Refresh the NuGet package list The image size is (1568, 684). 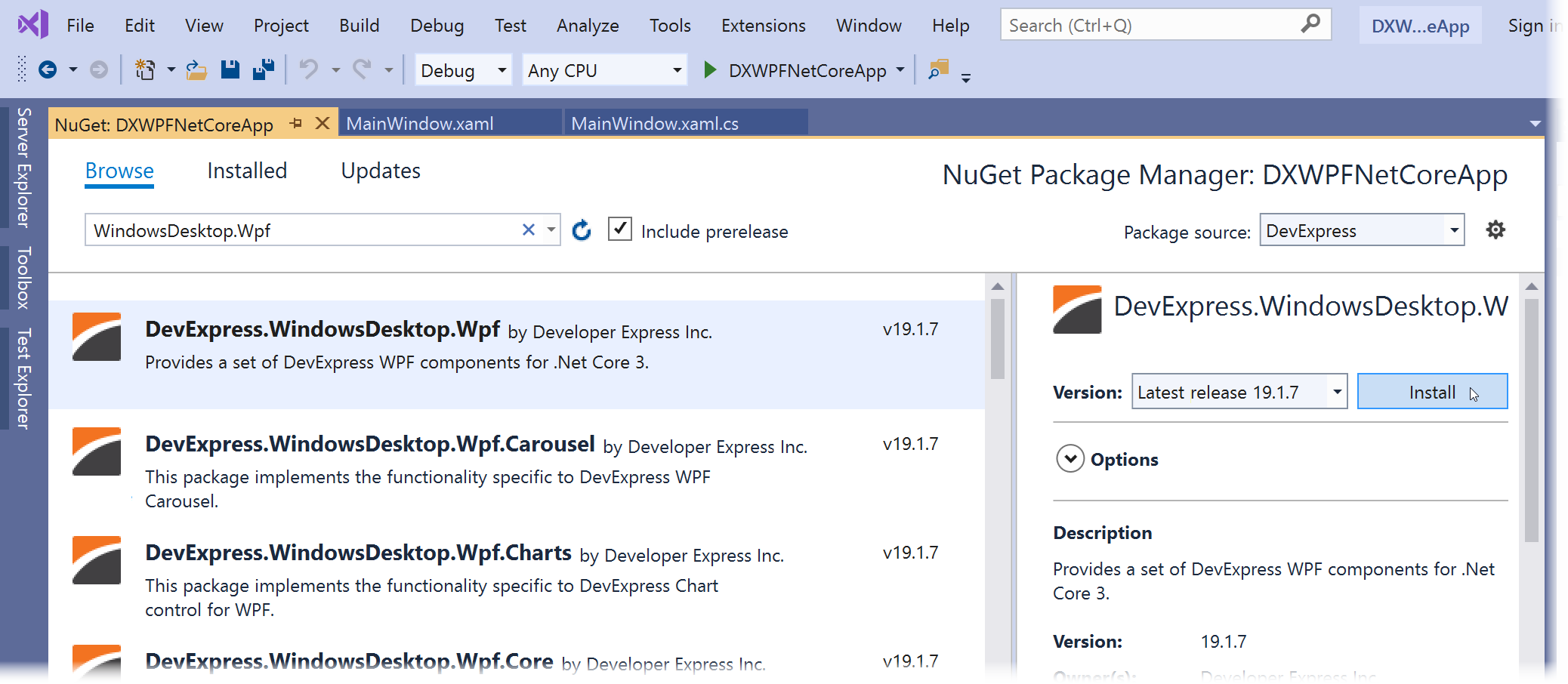[x=582, y=230]
